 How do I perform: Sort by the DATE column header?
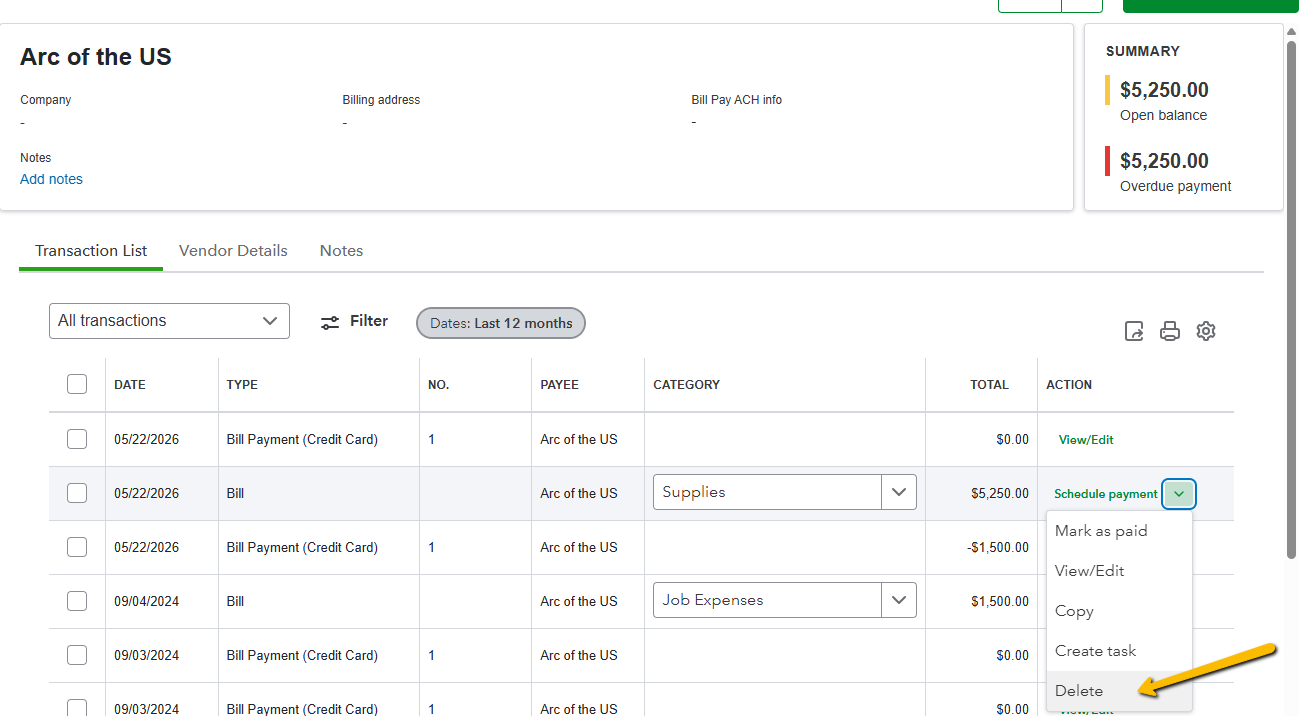pos(130,385)
